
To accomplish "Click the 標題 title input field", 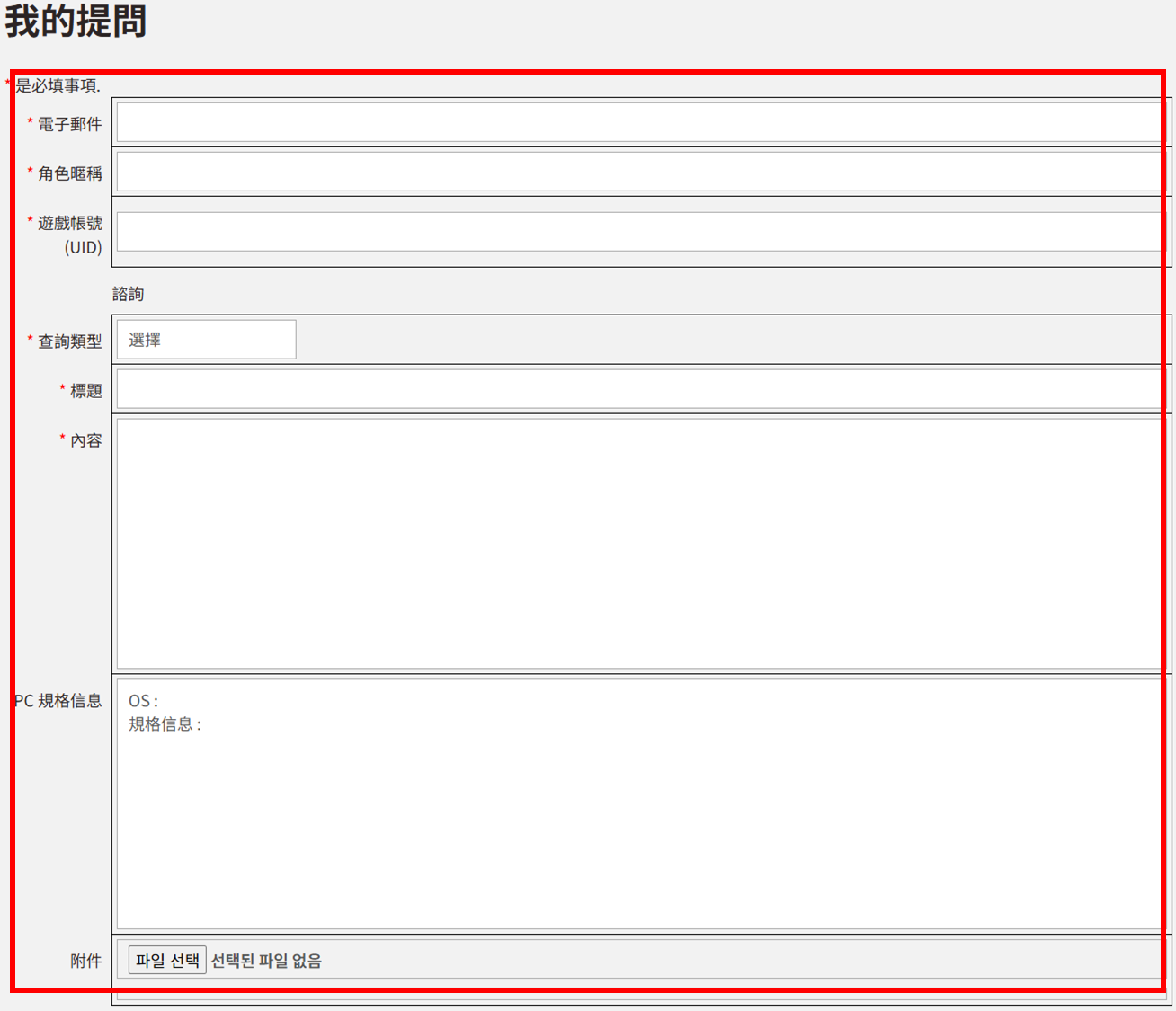I will click(638, 389).
